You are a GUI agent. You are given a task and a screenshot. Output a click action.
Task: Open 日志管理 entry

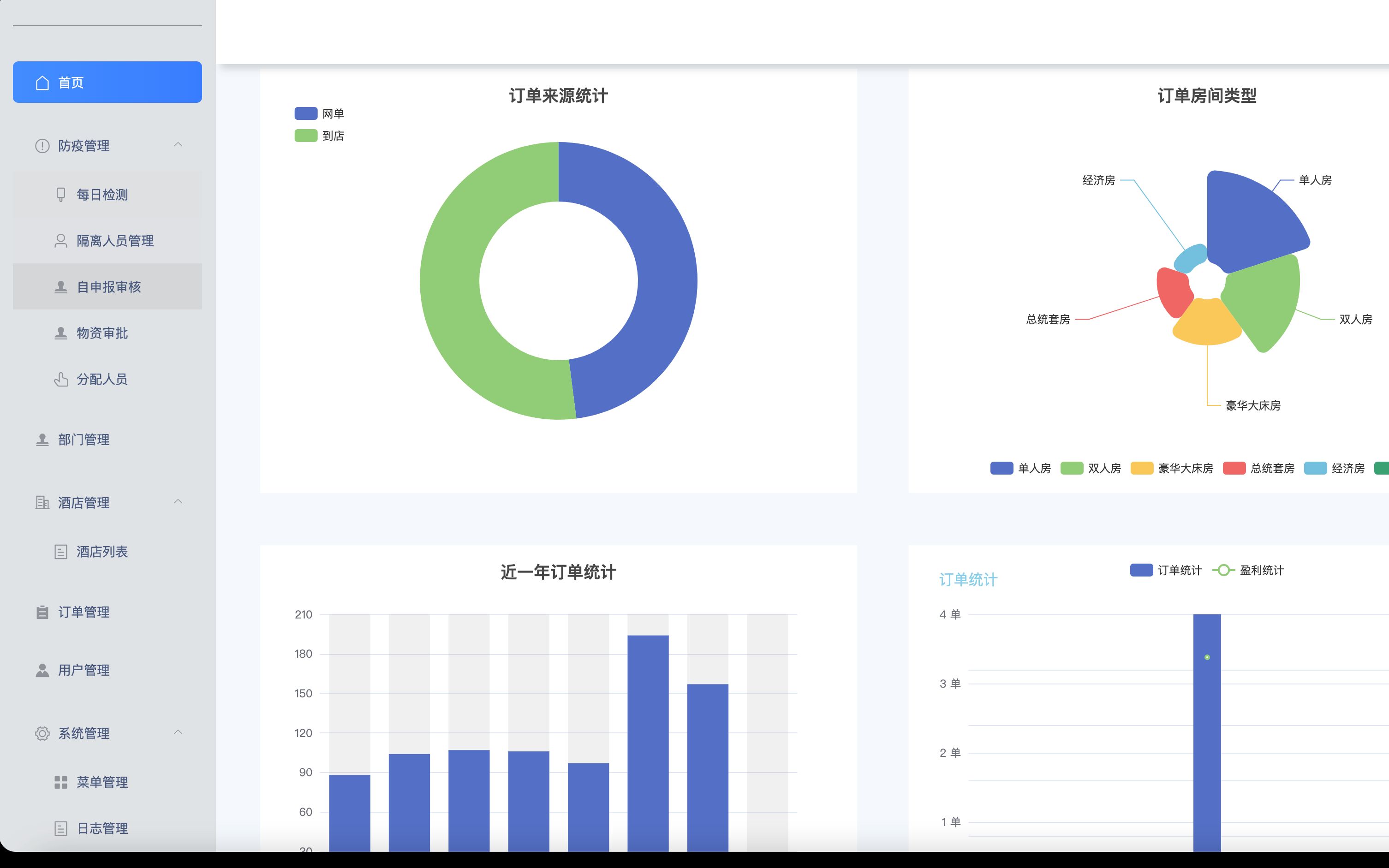coord(107,828)
